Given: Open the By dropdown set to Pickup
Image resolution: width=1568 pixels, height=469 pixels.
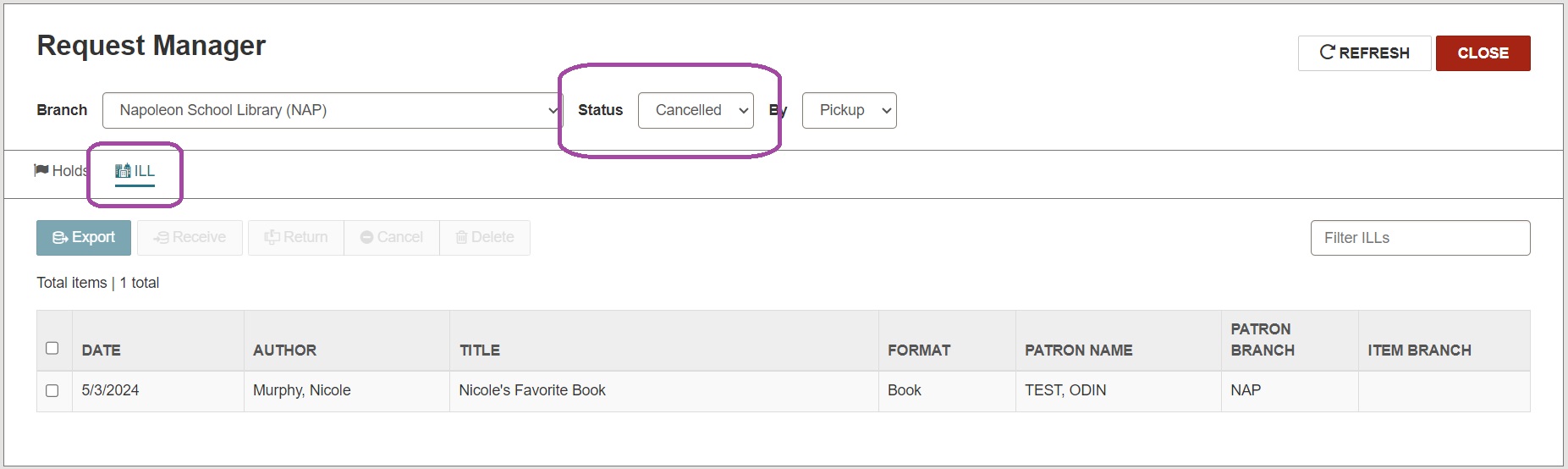Looking at the screenshot, I should 849,110.
